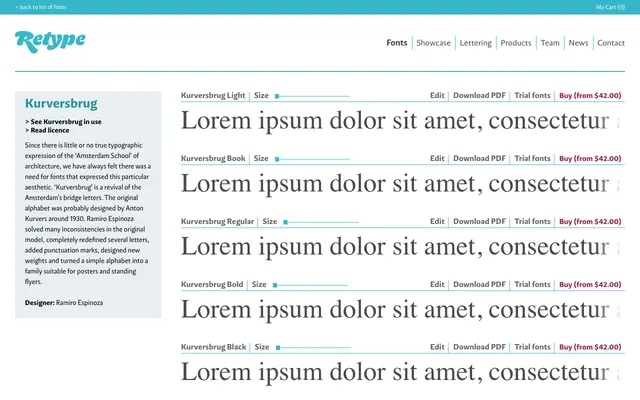
Task: Click designer name Ramiro Espinoza
Action: click(79, 303)
